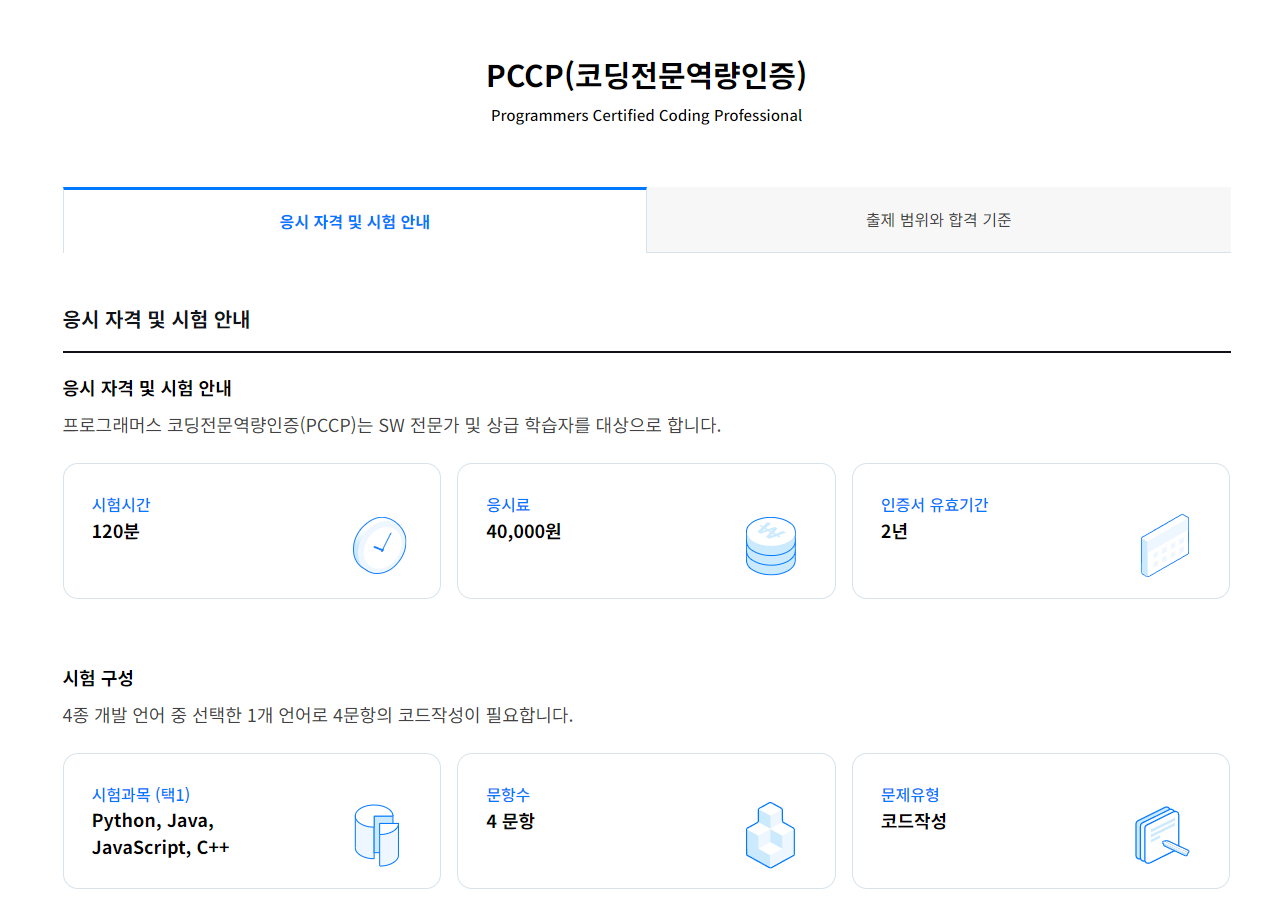The width and height of the screenshot is (1264, 922).
Task: Click the coin stack icon in 응시료 card
Action: click(771, 545)
